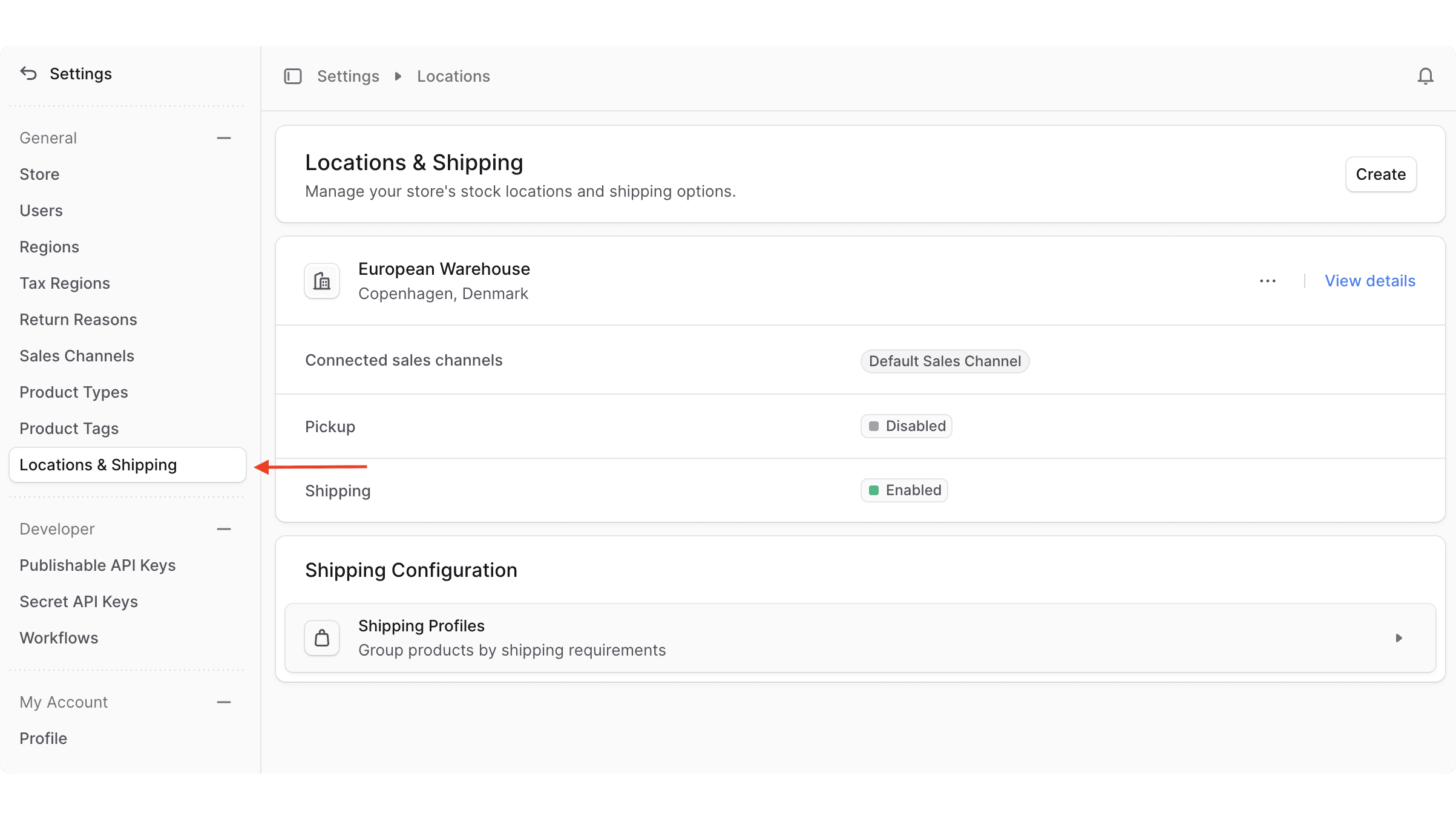
Task: Open the Workflows settings page
Action: [x=59, y=637]
